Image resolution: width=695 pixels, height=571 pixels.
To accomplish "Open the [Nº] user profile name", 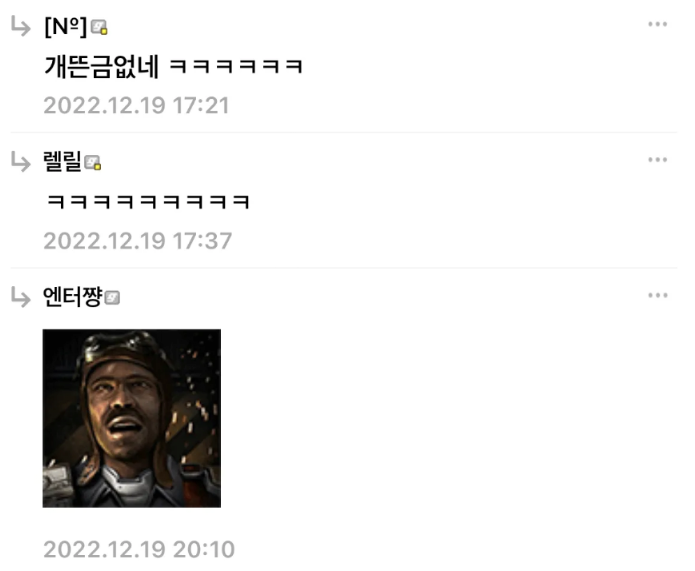I will pos(66,27).
